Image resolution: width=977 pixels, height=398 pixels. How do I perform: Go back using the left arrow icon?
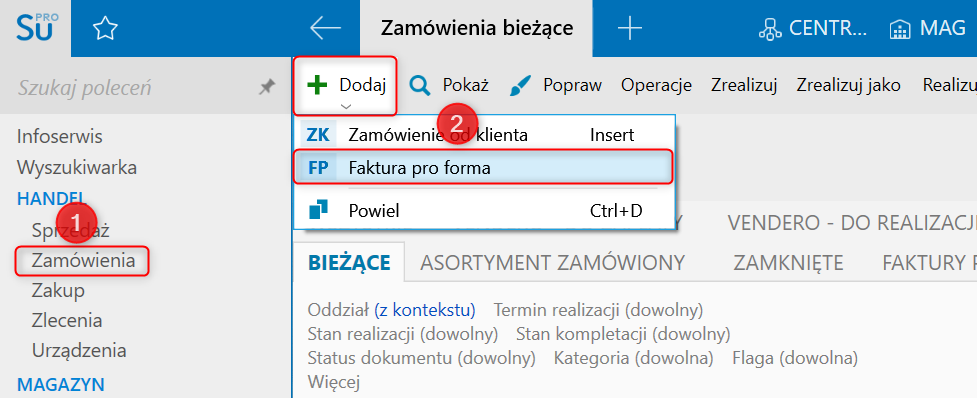(325, 28)
